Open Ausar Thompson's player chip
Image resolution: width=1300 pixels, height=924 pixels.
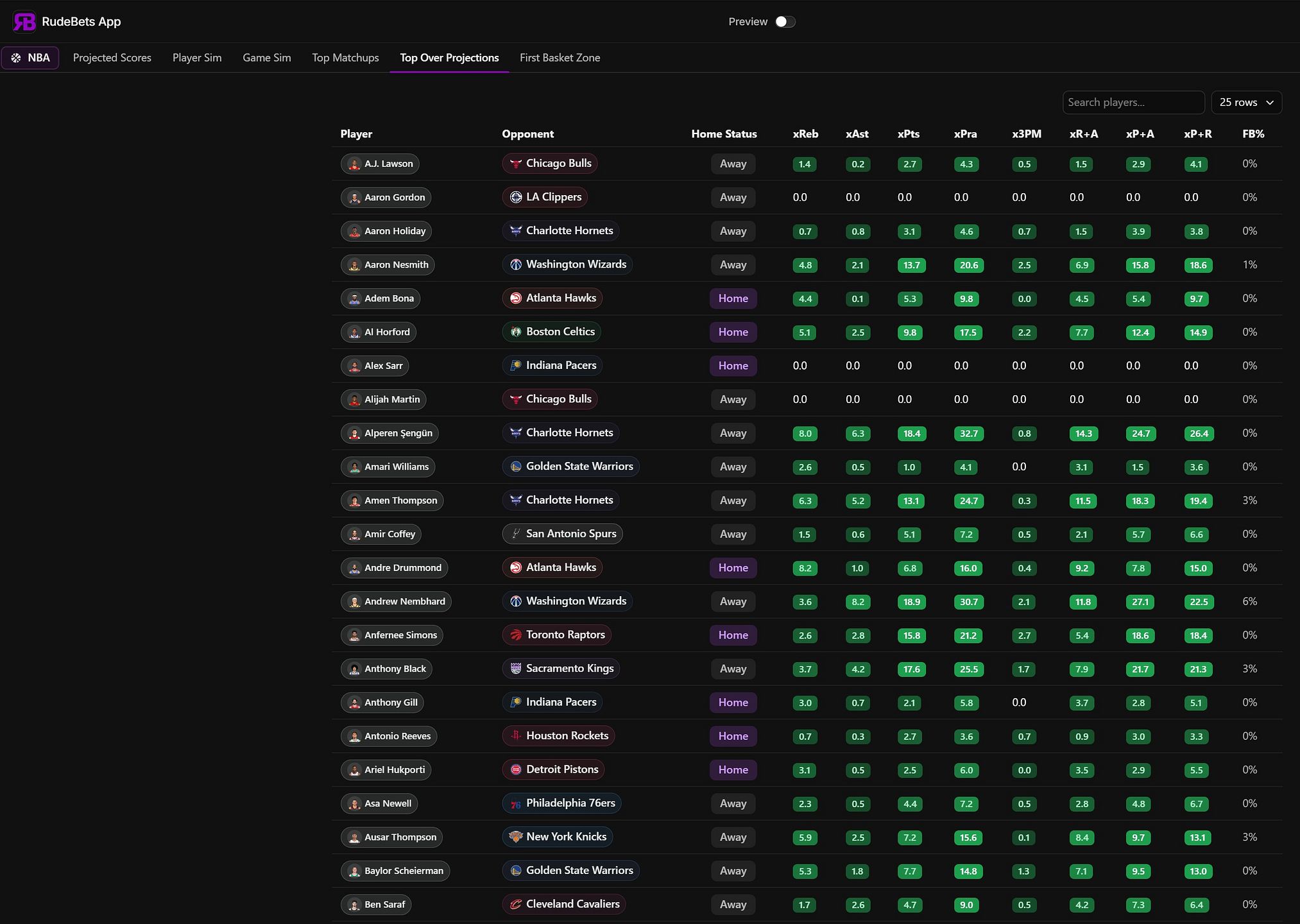pos(391,837)
